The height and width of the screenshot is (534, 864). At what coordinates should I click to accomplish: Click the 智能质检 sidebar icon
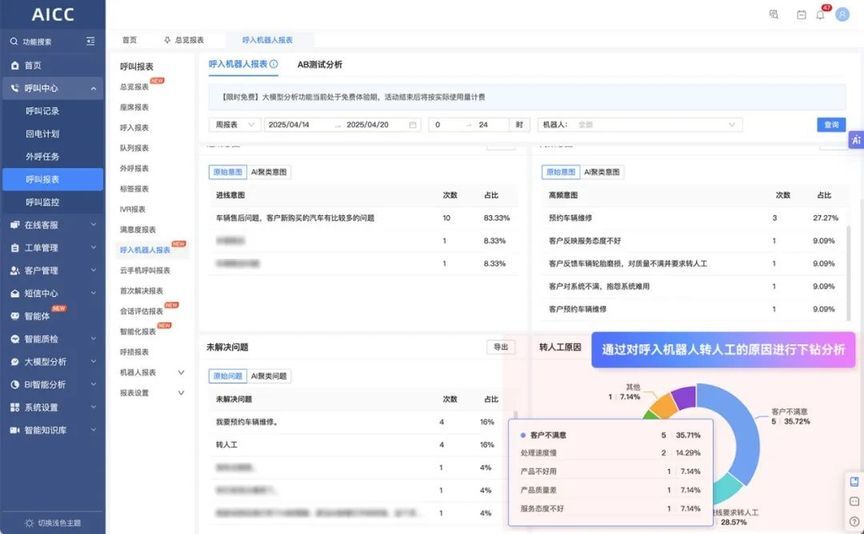(x=15, y=339)
